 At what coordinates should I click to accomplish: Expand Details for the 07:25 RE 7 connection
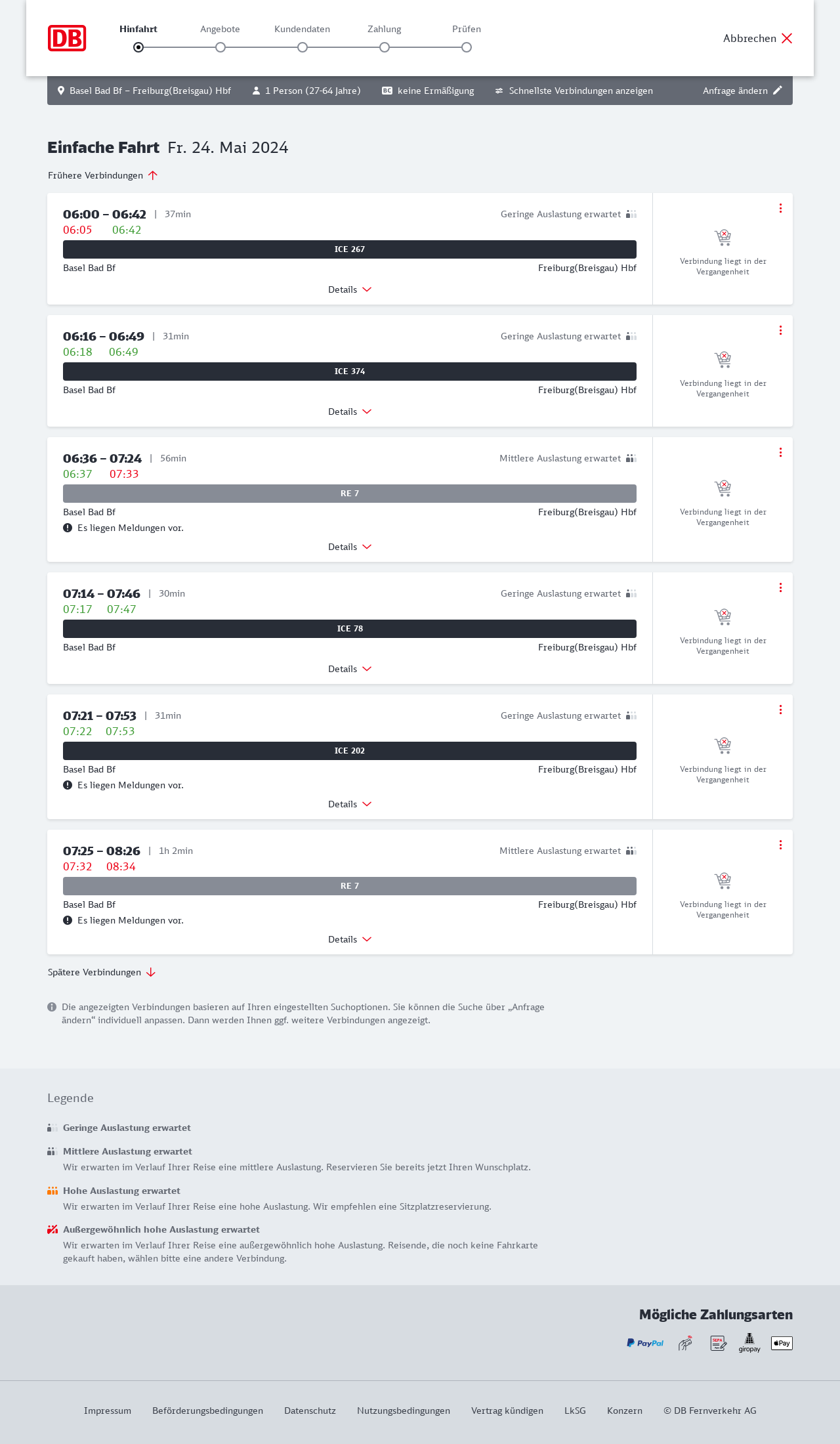click(x=350, y=939)
